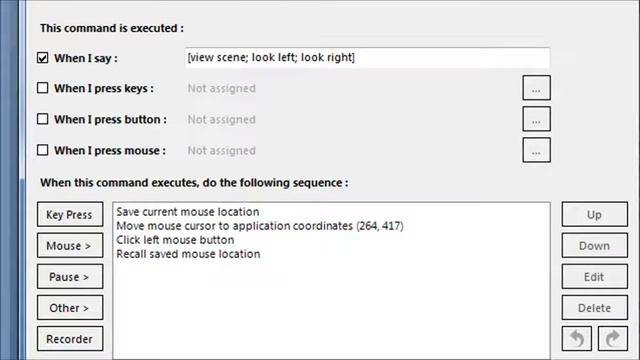Expand the Mouse > action menu
640x360 pixels.
point(70,245)
